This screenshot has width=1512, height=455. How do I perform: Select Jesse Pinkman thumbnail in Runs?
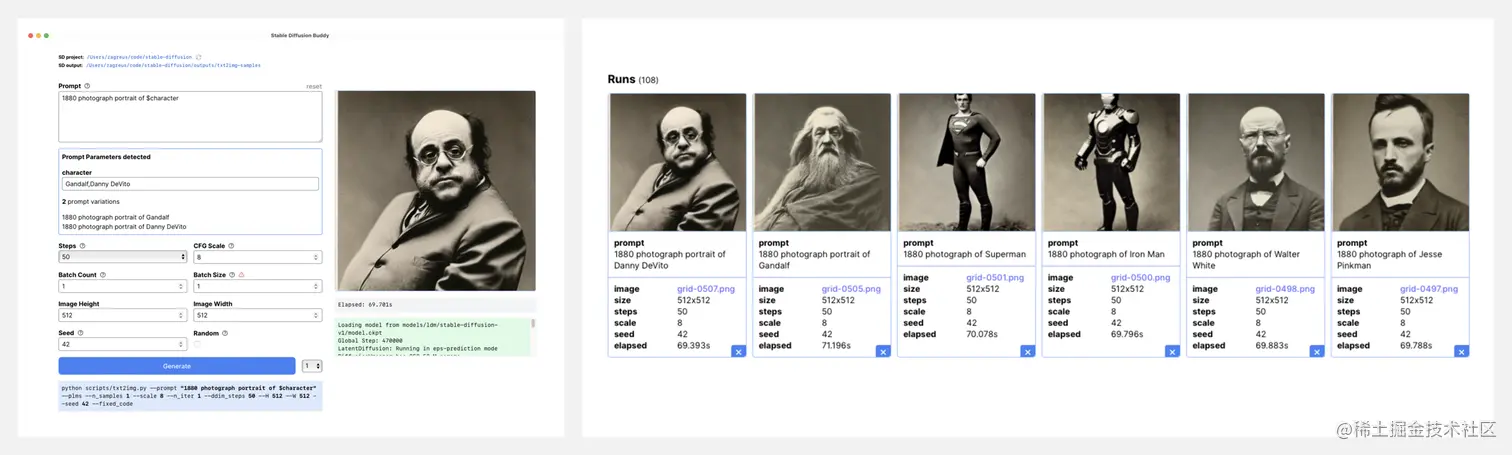1400,162
